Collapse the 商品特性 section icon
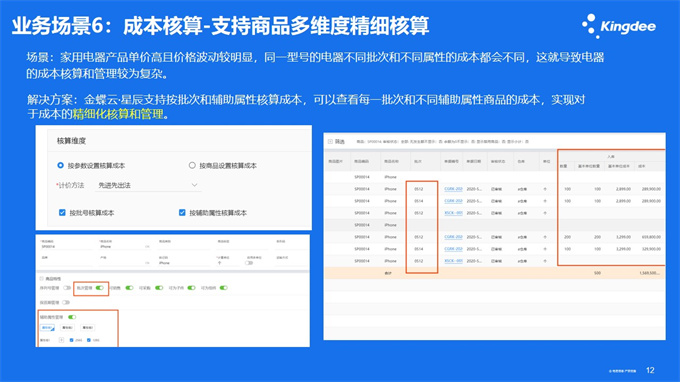 42,279
